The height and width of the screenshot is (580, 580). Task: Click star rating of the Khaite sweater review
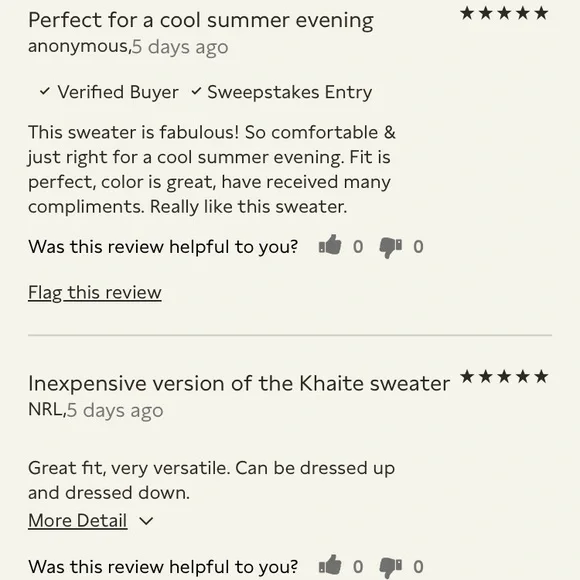click(504, 377)
